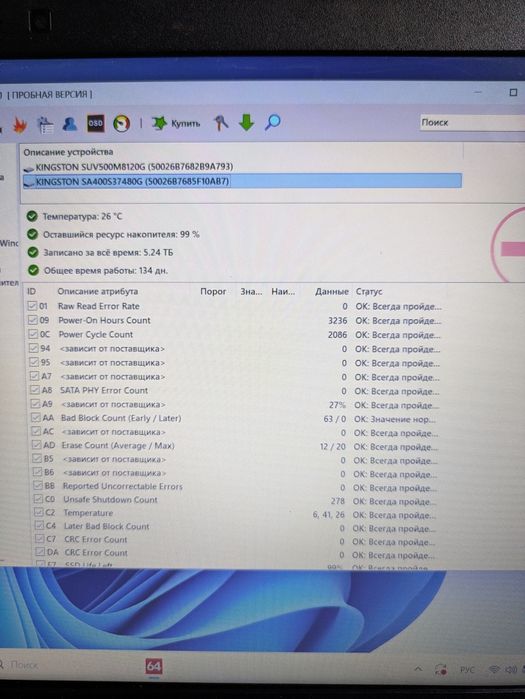Click the Wi-Fi icon in system tray
This screenshot has height=699, width=525.
click(x=494, y=669)
